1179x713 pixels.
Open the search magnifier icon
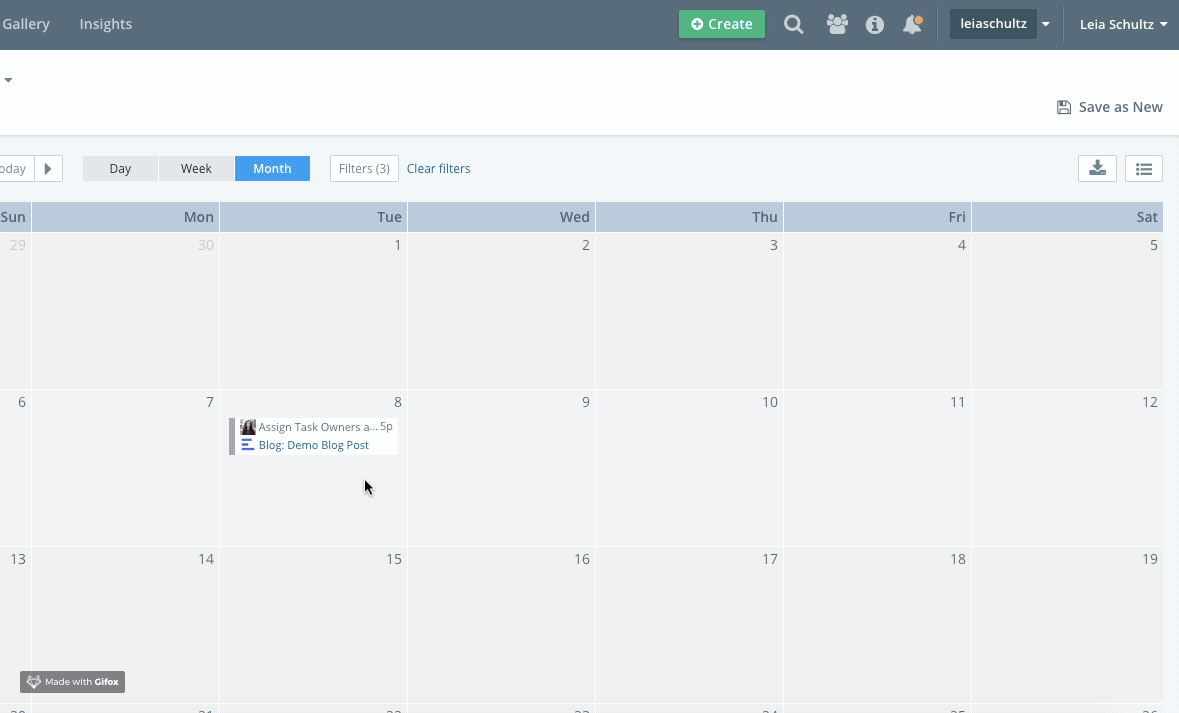(x=793, y=24)
